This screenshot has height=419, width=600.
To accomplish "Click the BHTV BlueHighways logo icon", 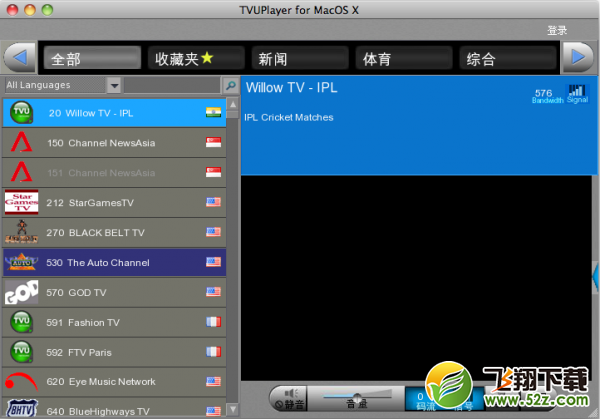I will (x=21, y=409).
